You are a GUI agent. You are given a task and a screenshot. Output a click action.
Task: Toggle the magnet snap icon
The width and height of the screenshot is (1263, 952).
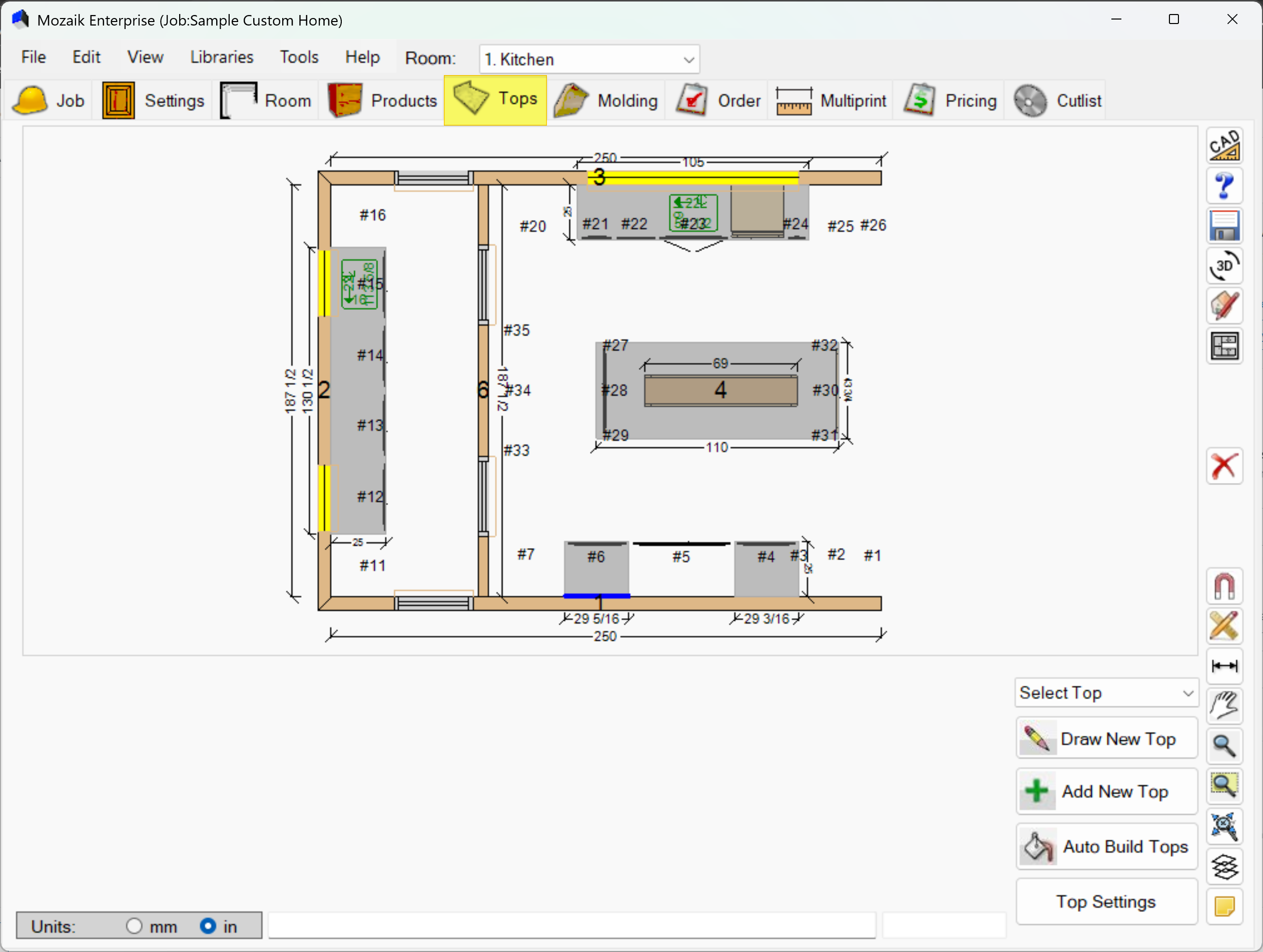pyautogui.click(x=1223, y=586)
